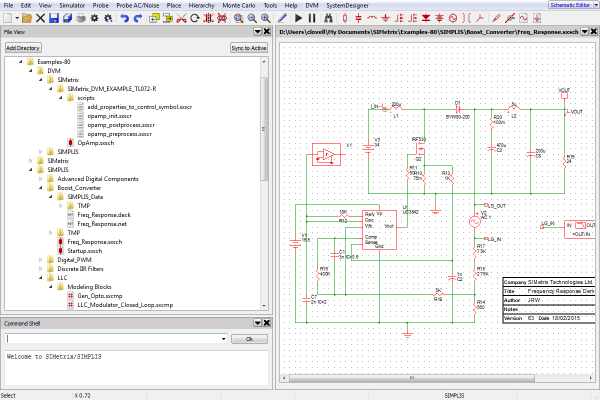Open the Schematic Editor dropdown at top right

click(x=596, y=5)
